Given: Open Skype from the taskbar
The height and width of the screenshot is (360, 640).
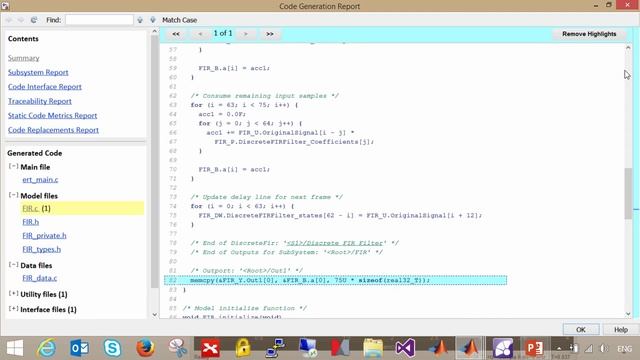Looking at the screenshot, I should (112, 348).
